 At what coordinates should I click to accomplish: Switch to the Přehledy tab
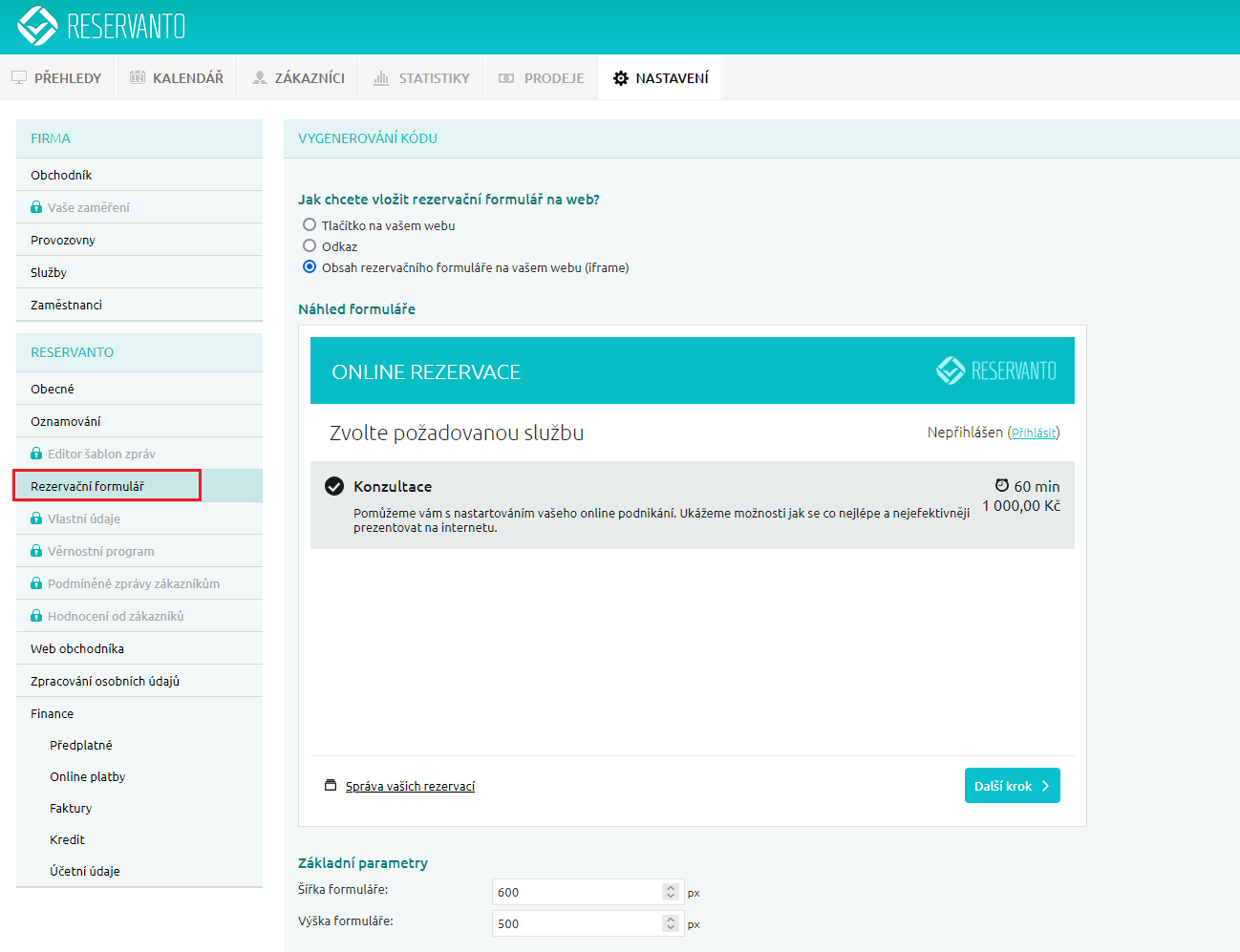pyautogui.click(x=56, y=78)
